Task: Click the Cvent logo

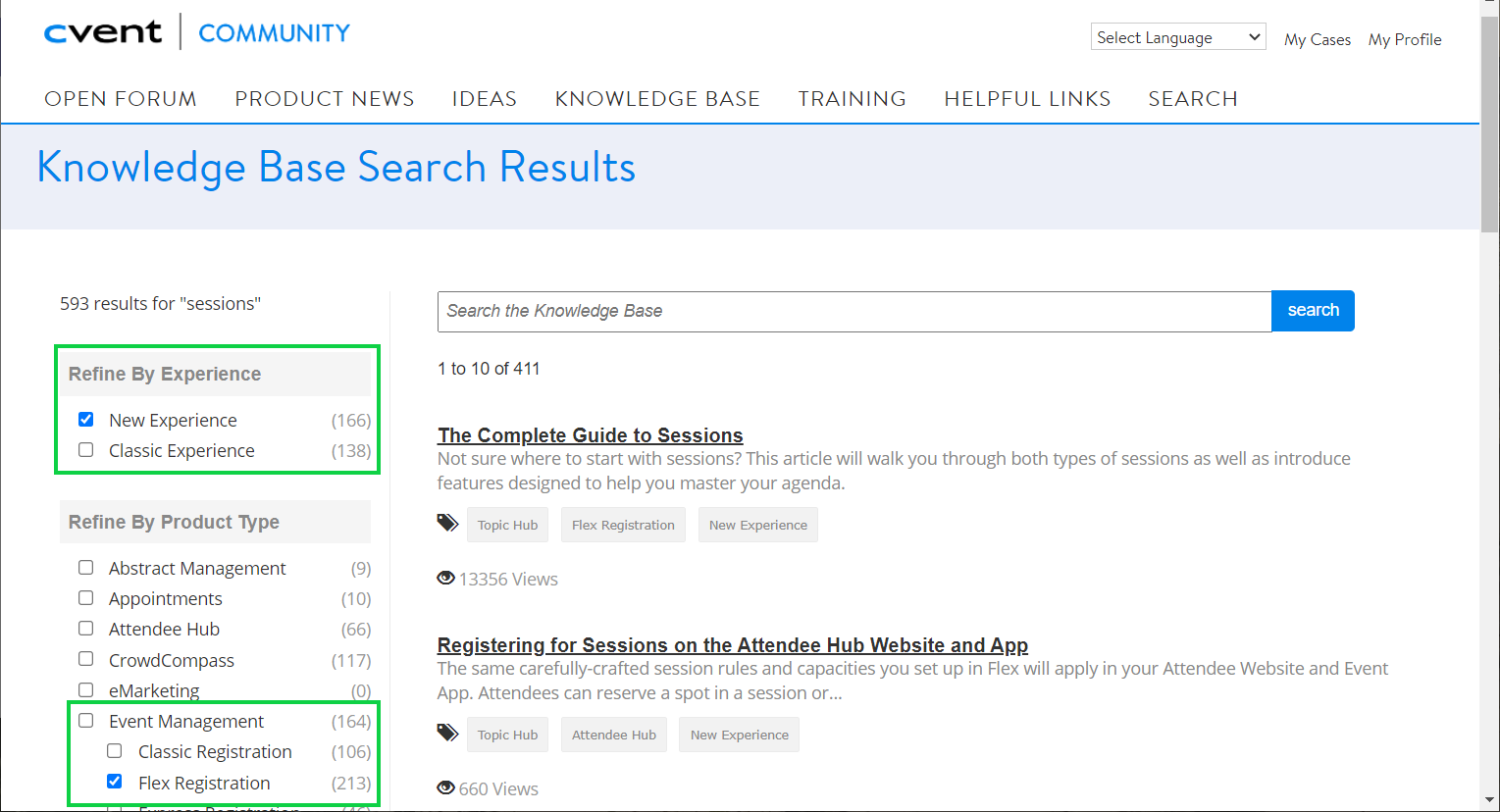Action: (103, 32)
